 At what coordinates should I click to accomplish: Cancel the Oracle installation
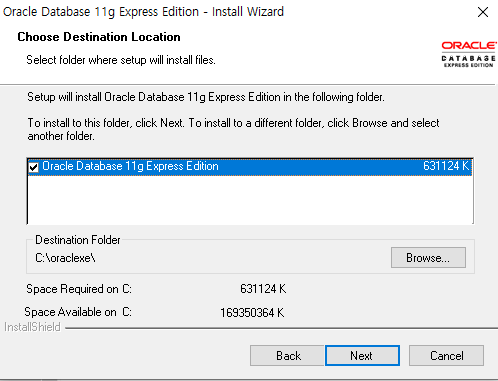click(x=446, y=355)
